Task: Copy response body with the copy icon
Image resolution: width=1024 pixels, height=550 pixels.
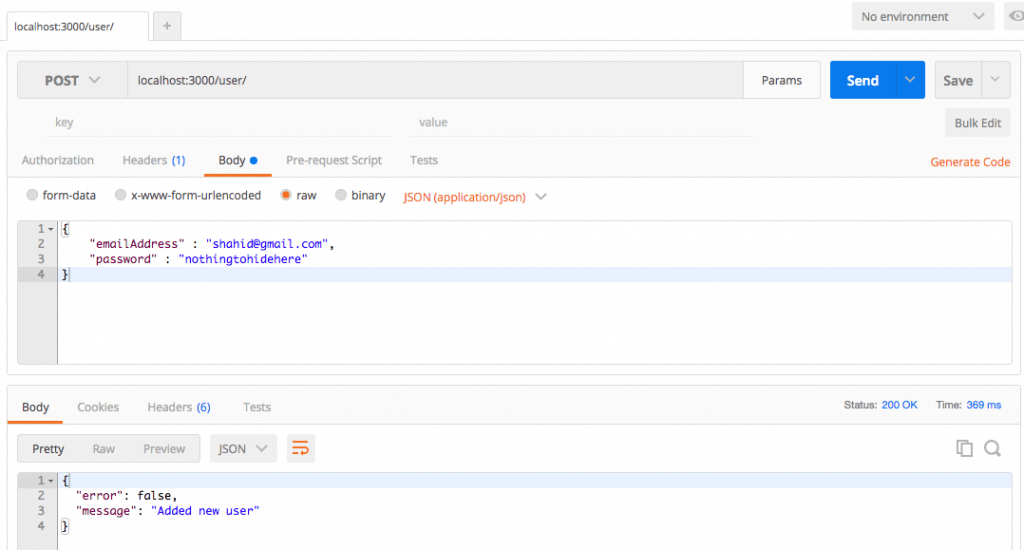Action: tap(964, 448)
